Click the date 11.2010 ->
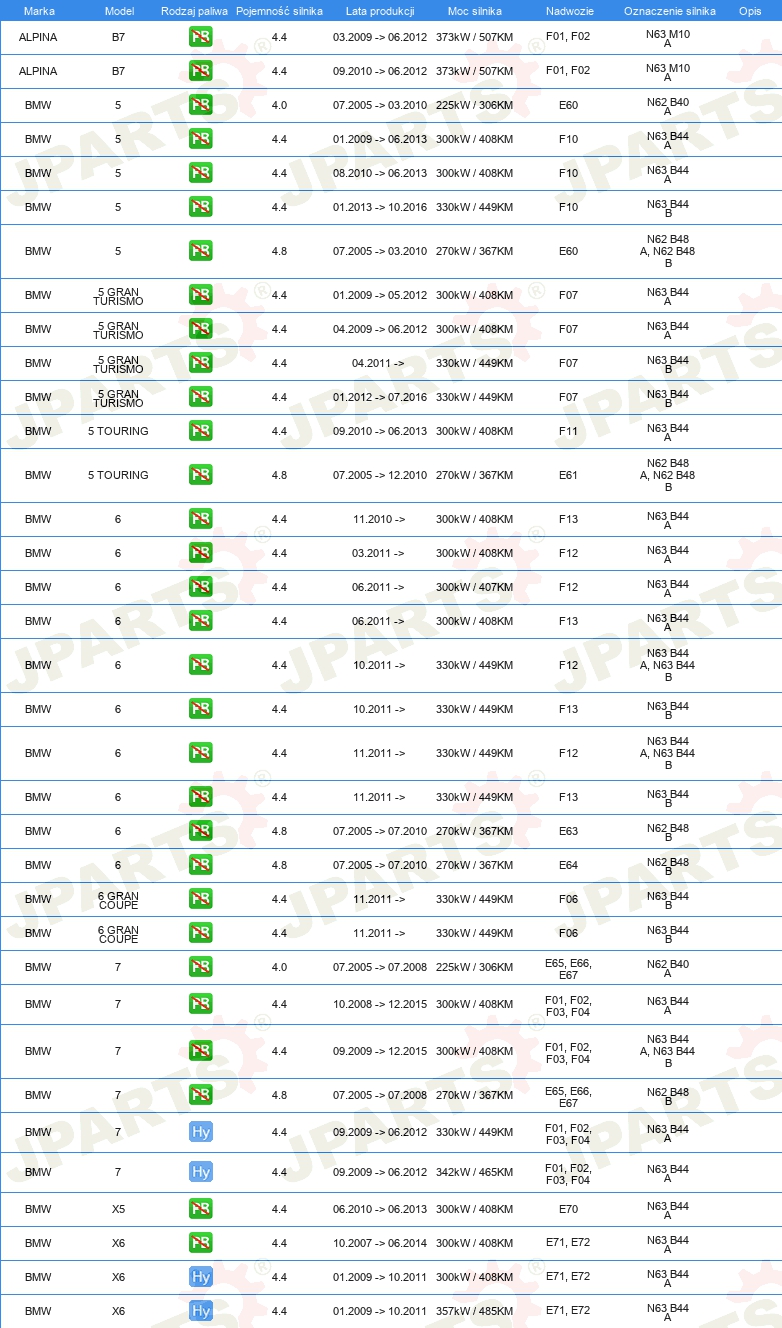Screen dimensions: 782x1328 click(x=378, y=520)
